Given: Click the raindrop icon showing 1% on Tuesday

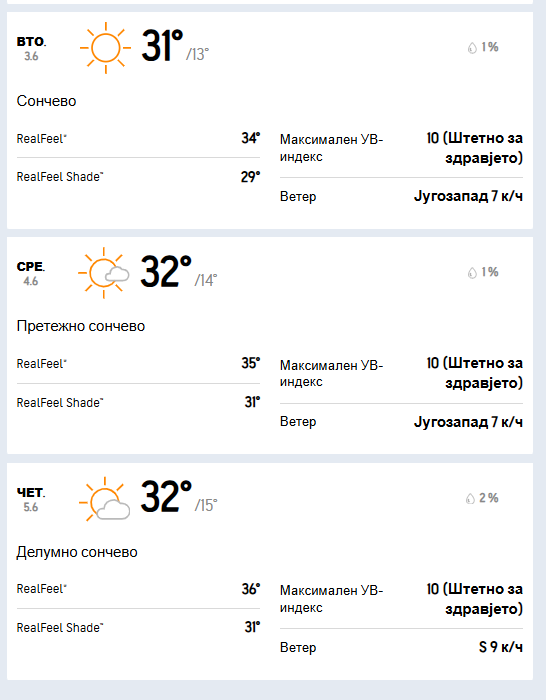Looking at the screenshot, I should (472, 48).
